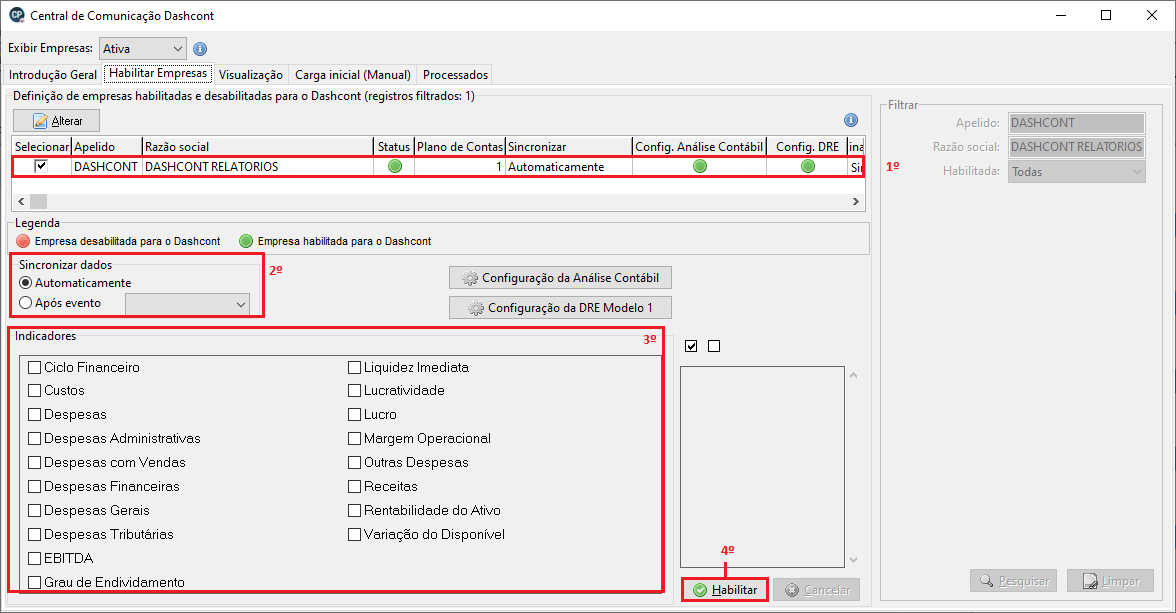Viewport: 1176px width, 613px height.
Task: Select the Após evento radio button
Action: point(26,303)
